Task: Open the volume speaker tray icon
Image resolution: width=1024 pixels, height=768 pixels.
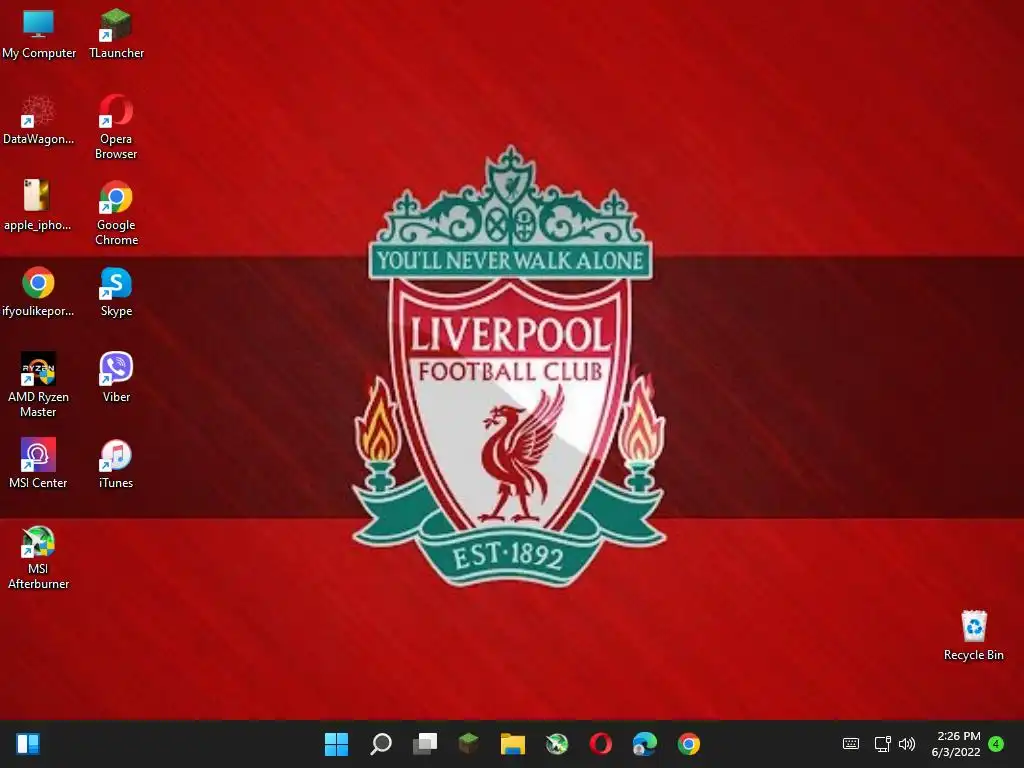Action: (x=906, y=744)
